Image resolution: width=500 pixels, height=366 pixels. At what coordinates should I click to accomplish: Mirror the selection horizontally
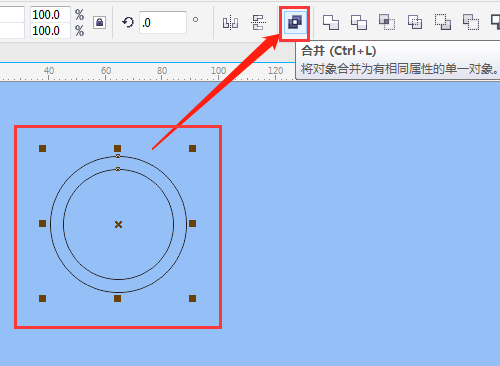[x=230, y=23]
